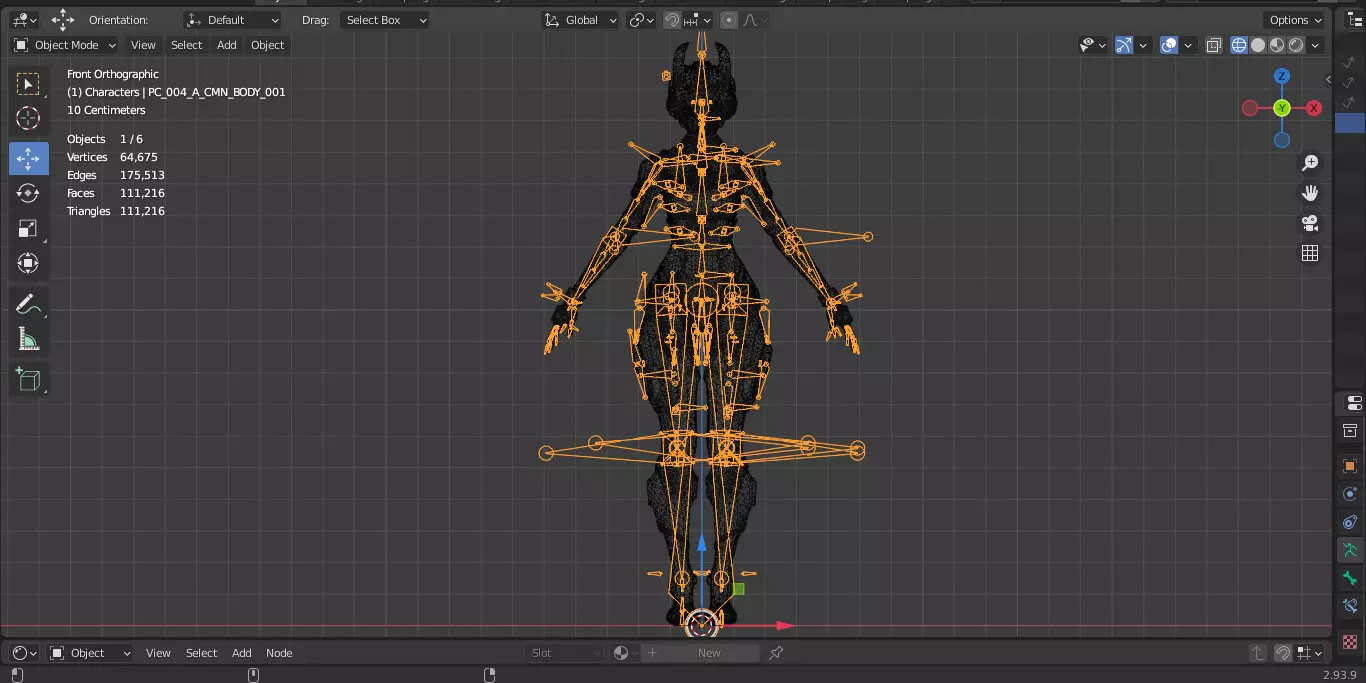Toggle snapping magnet in top header
This screenshot has width=1366, height=683.
click(672, 20)
